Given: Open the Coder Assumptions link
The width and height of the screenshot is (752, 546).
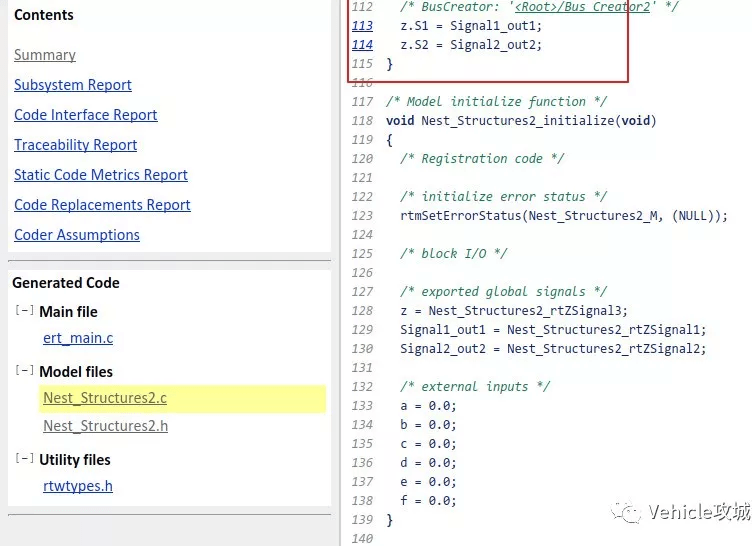Looking at the screenshot, I should (77, 235).
